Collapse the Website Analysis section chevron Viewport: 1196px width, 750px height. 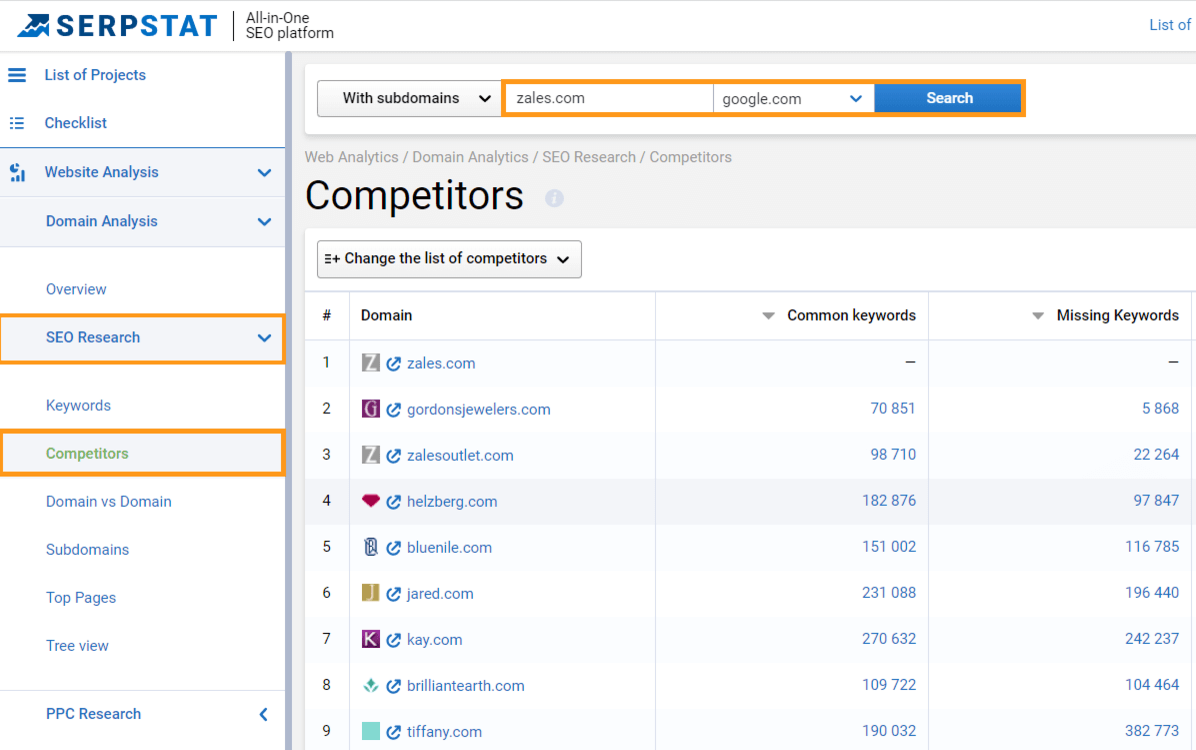264,172
